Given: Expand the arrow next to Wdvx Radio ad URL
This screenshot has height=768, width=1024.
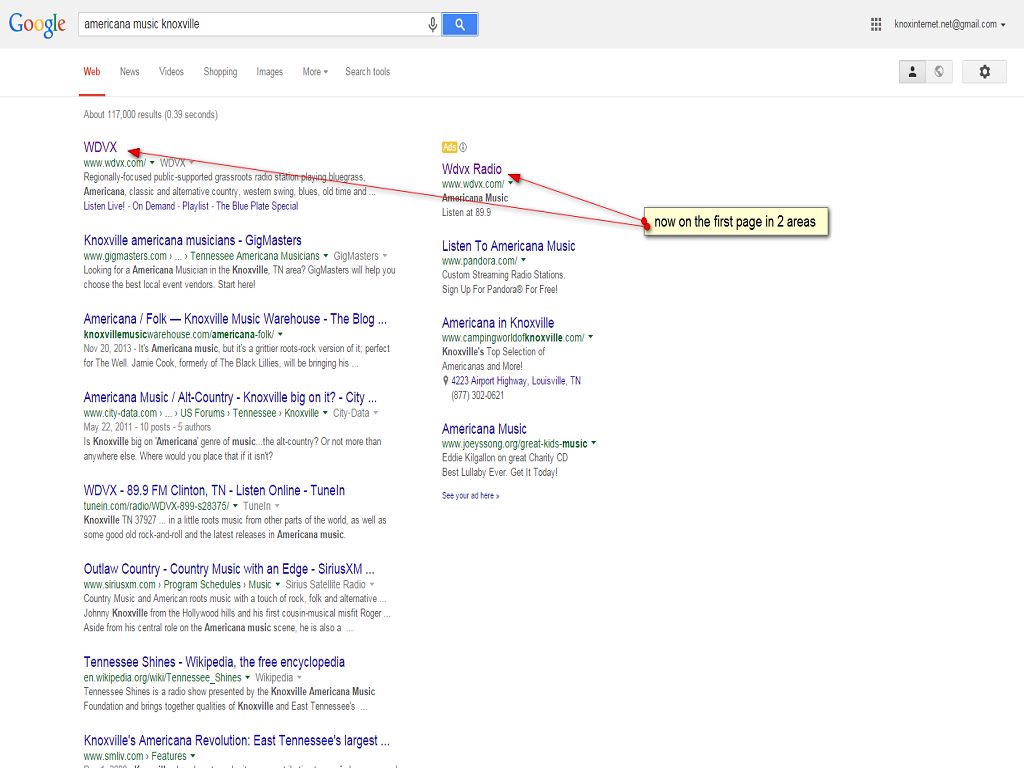Looking at the screenshot, I should tap(511, 184).
